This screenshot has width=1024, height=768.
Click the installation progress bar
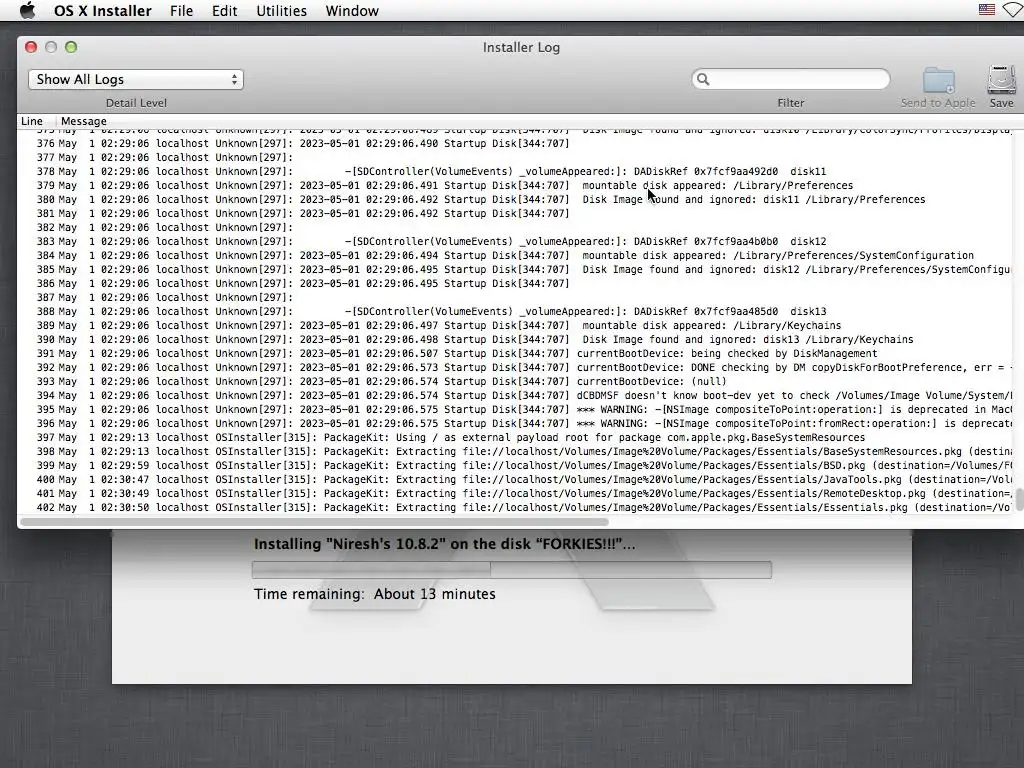[511, 569]
